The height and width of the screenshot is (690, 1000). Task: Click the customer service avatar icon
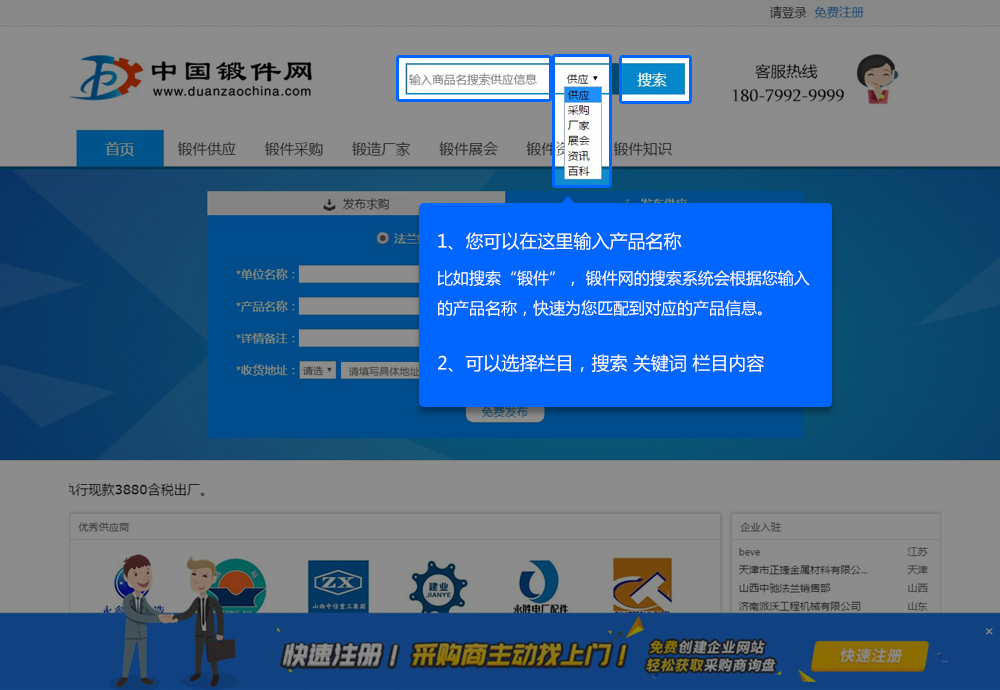pos(876,79)
